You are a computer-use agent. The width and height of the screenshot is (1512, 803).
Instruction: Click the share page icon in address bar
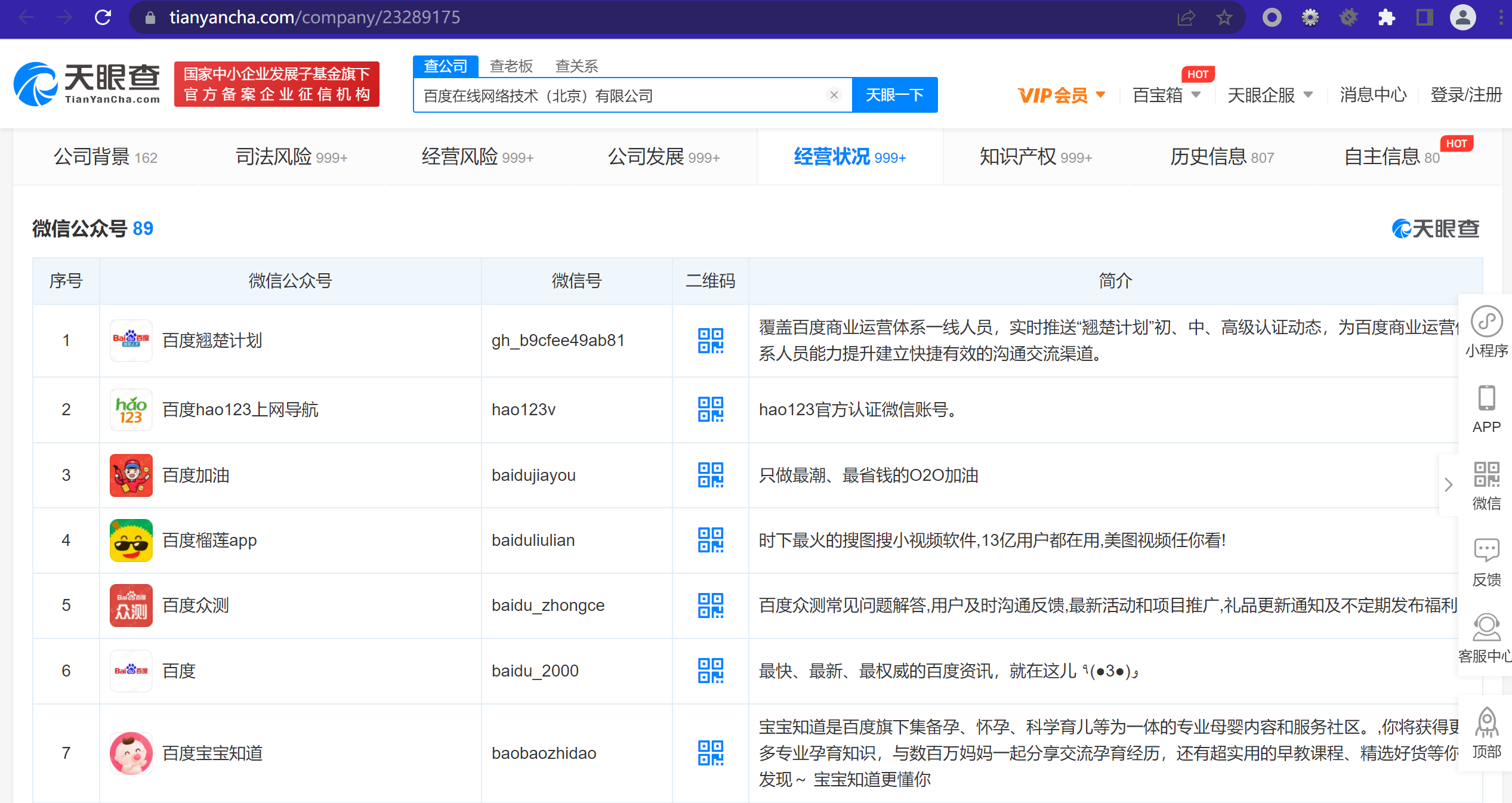point(1186,18)
